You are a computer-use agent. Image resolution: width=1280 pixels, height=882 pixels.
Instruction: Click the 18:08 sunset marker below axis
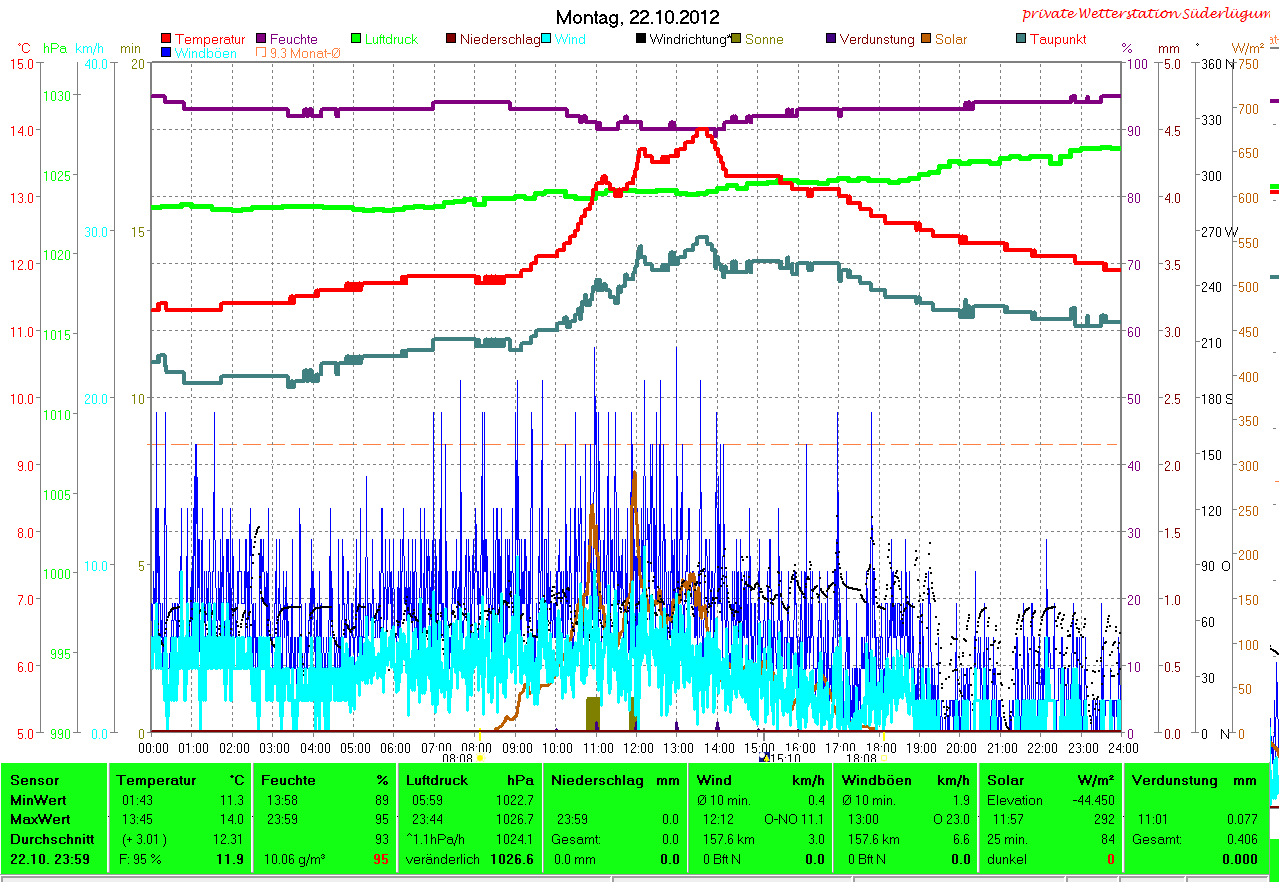click(861, 759)
